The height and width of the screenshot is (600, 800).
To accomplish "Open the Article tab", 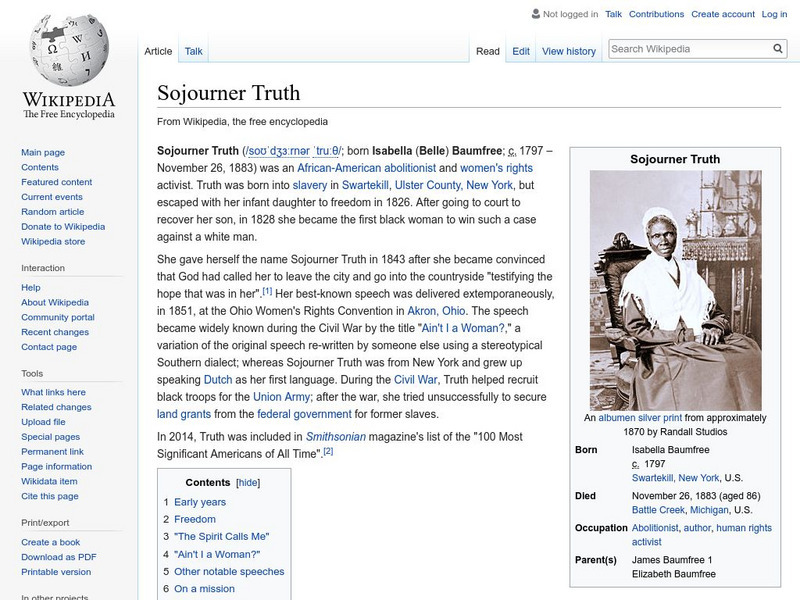I will click(x=158, y=51).
